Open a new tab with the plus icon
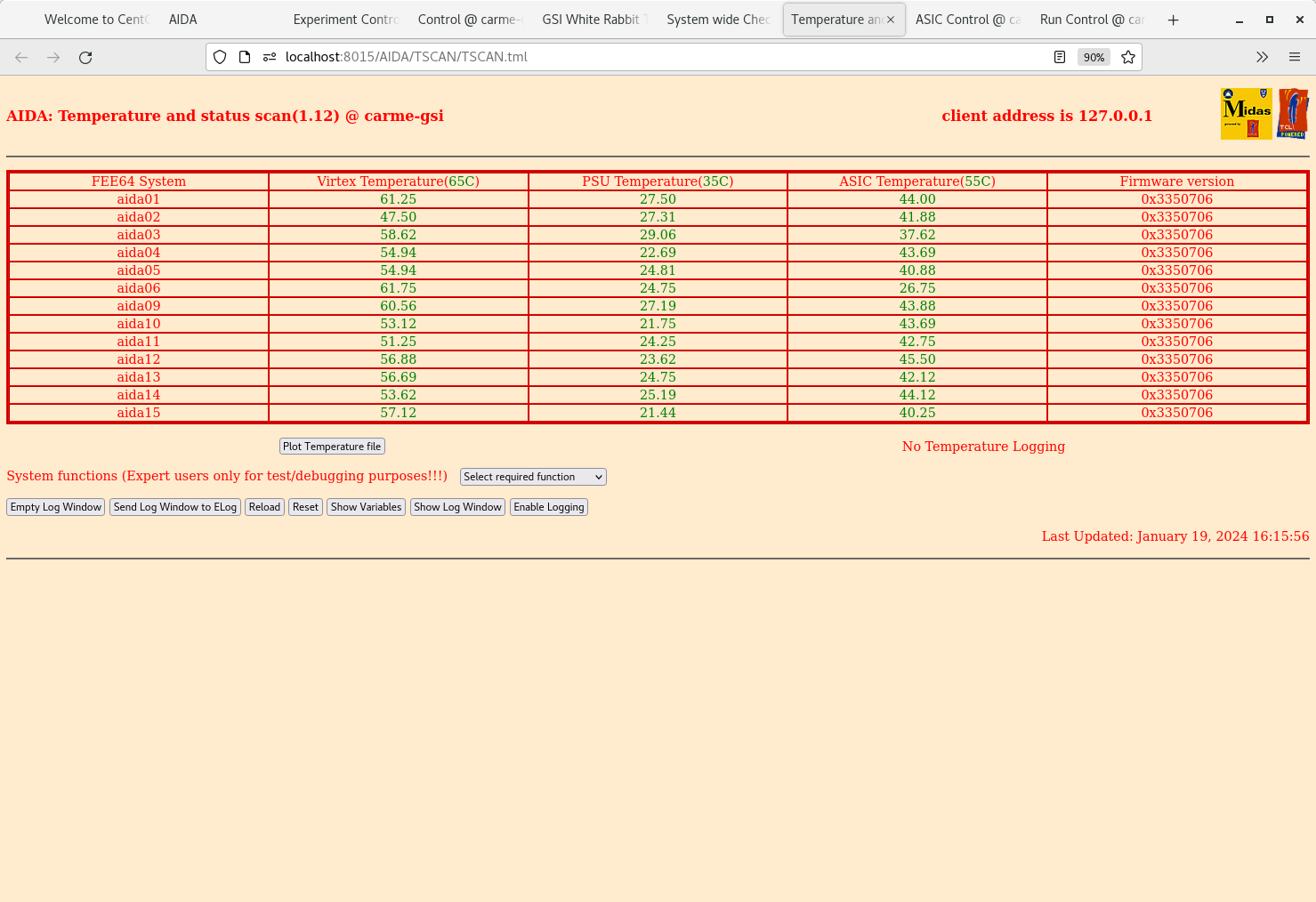Image resolution: width=1316 pixels, height=902 pixels. click(1174, 20)
